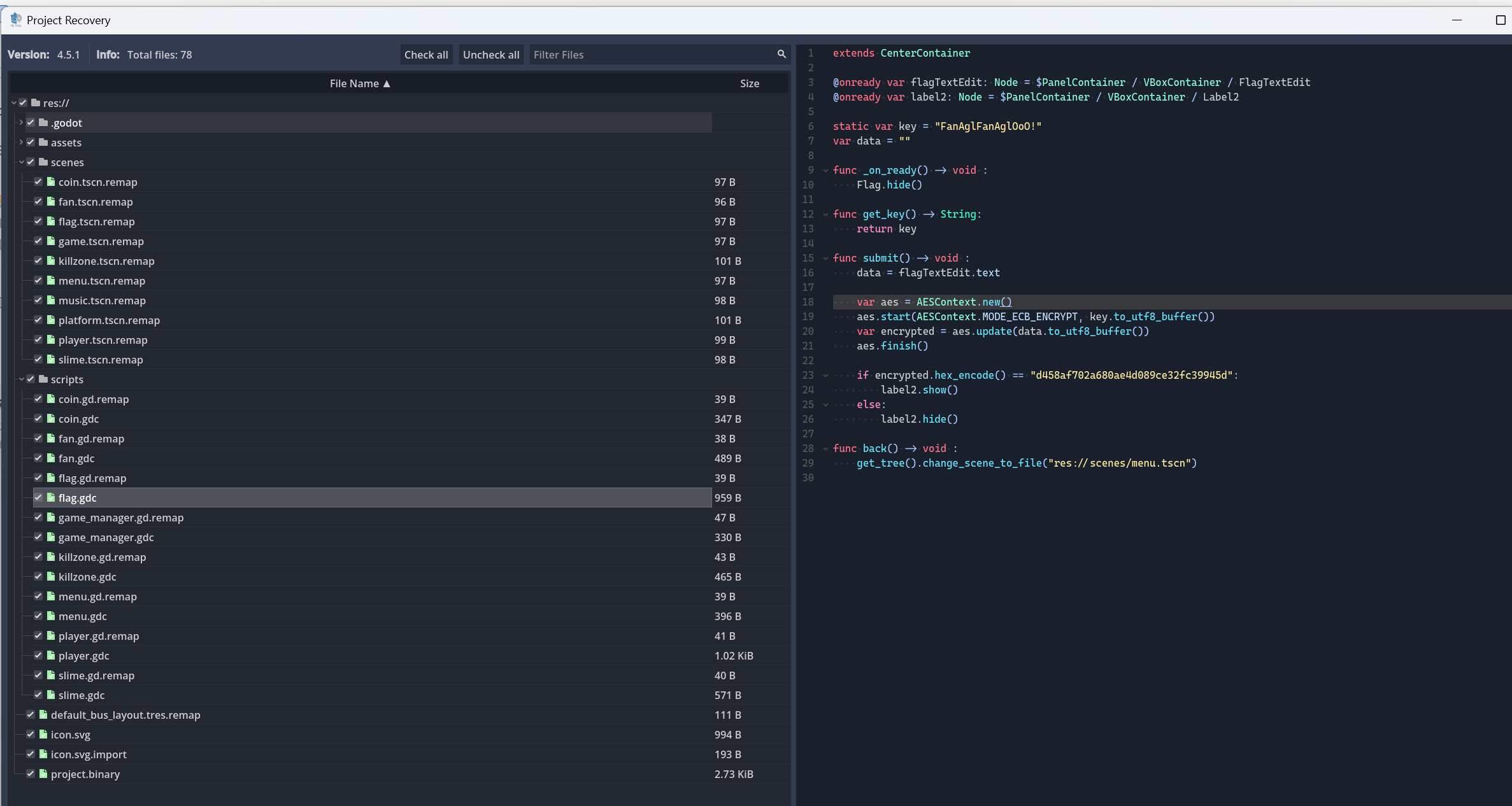Expand the assets folder
The image size is (1512, 806).
click(21, 142)
